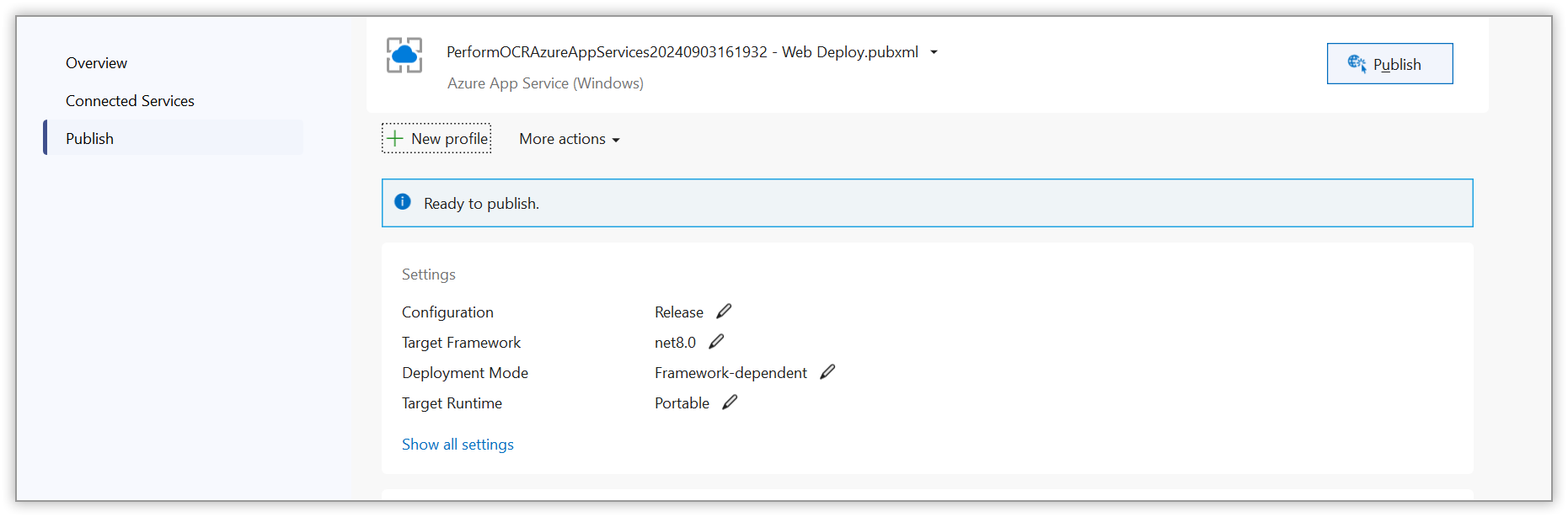Edit the net8.0 Target Framework via pencil
The height and width of the screenshot is (517, 1568).
point(716,342)
